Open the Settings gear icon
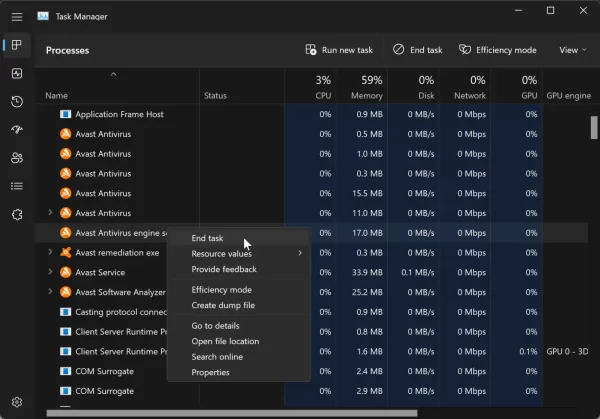This screenshot has height=419, width=600. click(x=17, y=402)
